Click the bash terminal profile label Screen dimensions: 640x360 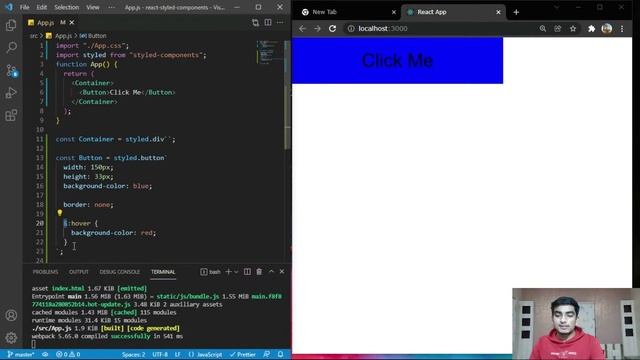(x=211, y=272)
